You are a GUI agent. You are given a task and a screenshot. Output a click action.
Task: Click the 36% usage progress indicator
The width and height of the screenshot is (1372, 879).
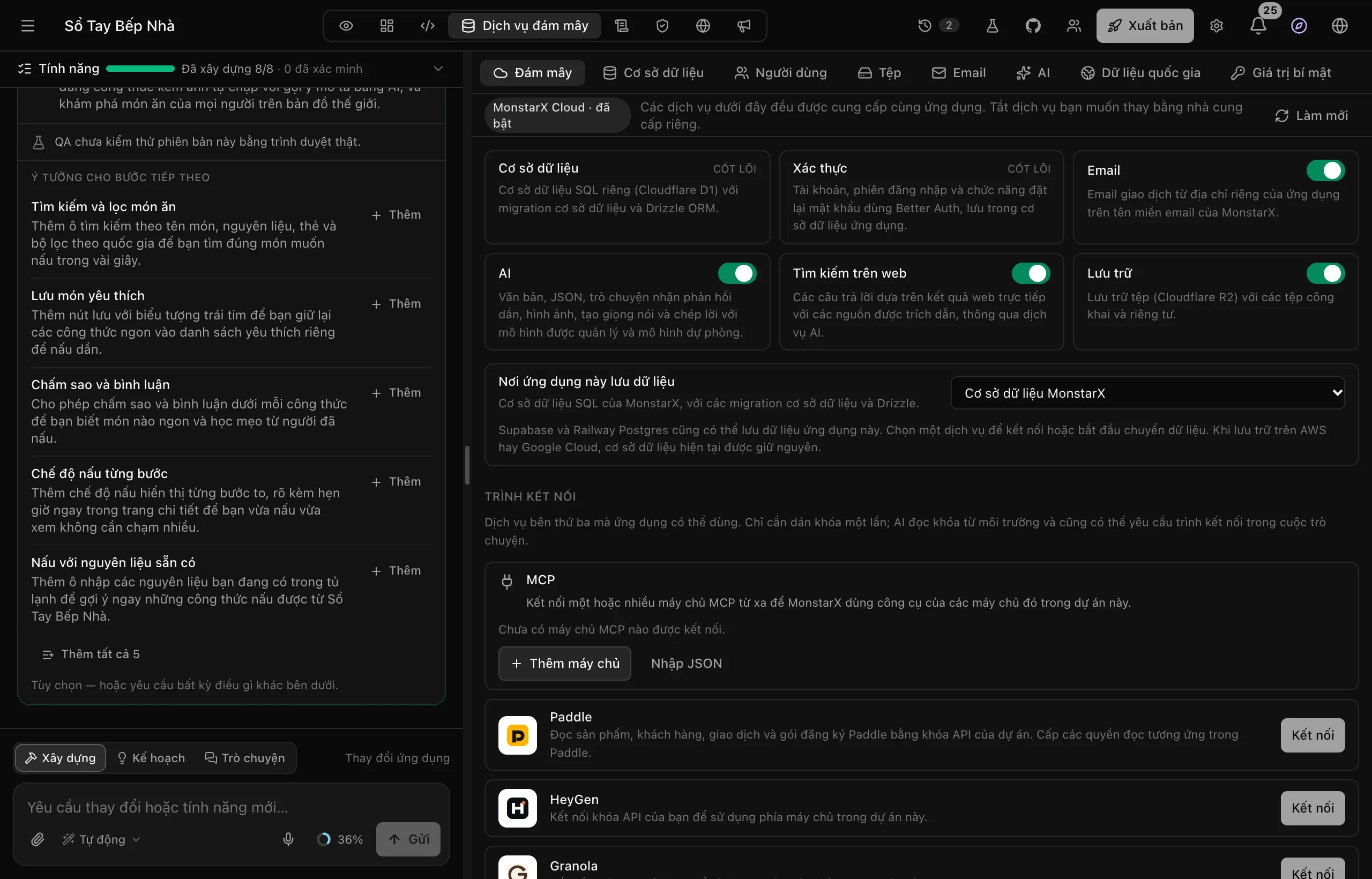pyautogui.click(x=340, y=839)
